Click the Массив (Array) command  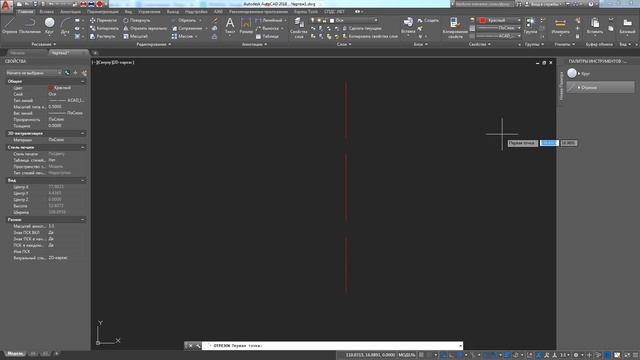tap(182, 36)
